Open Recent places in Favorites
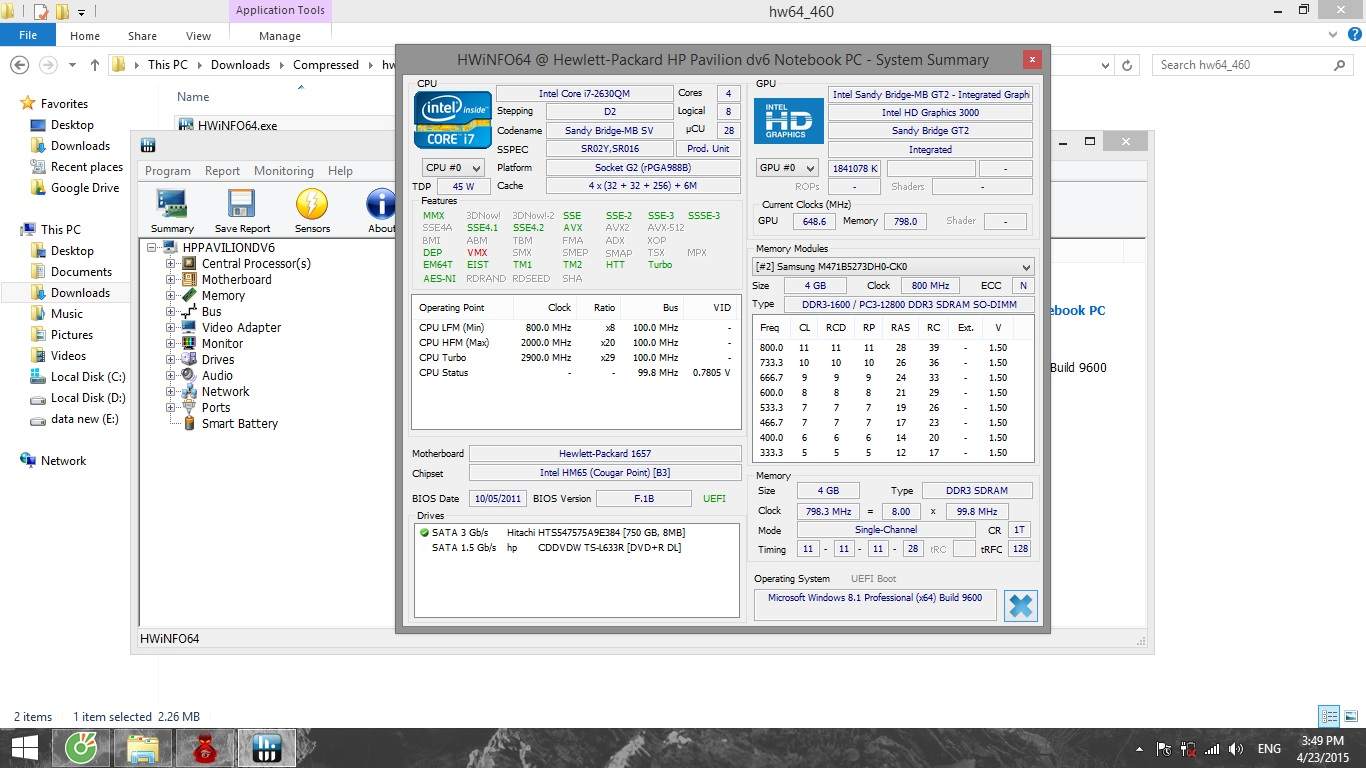The height and width of the screenshot is (768, 1366). coord(87,167)
